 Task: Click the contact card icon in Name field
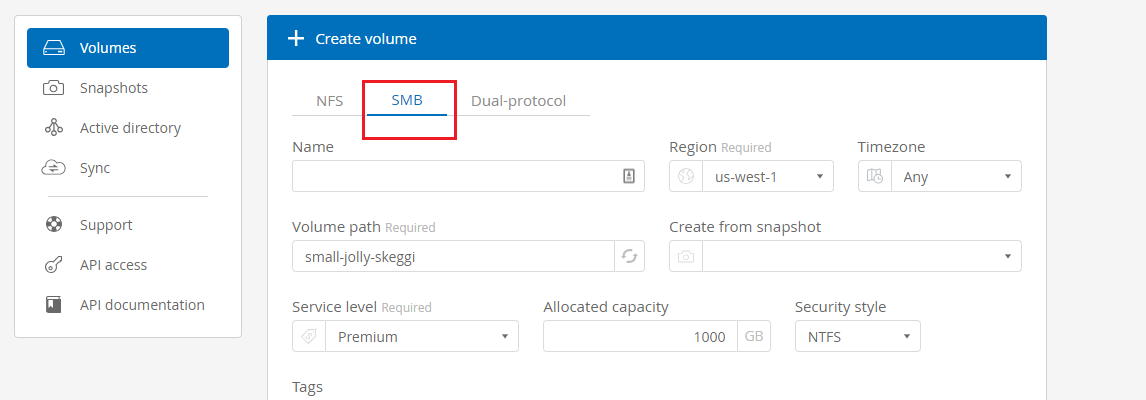629,176
